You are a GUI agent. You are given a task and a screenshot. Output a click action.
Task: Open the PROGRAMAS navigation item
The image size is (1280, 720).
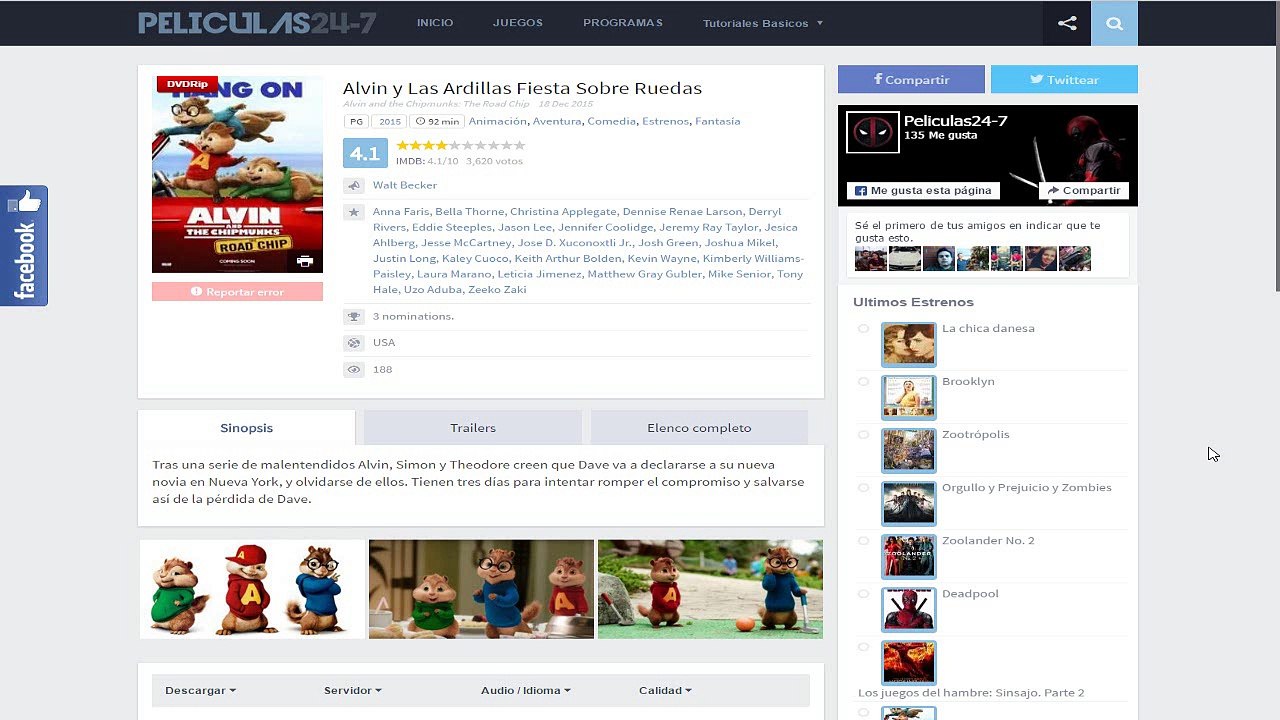click(623, 23)
